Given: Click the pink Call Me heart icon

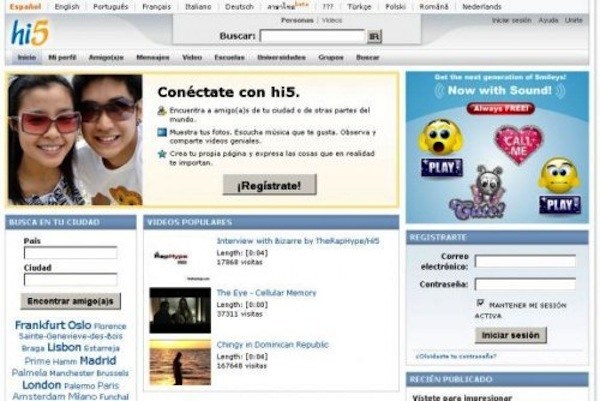Looking at the screenshot, I should click(x=518, y=144).
